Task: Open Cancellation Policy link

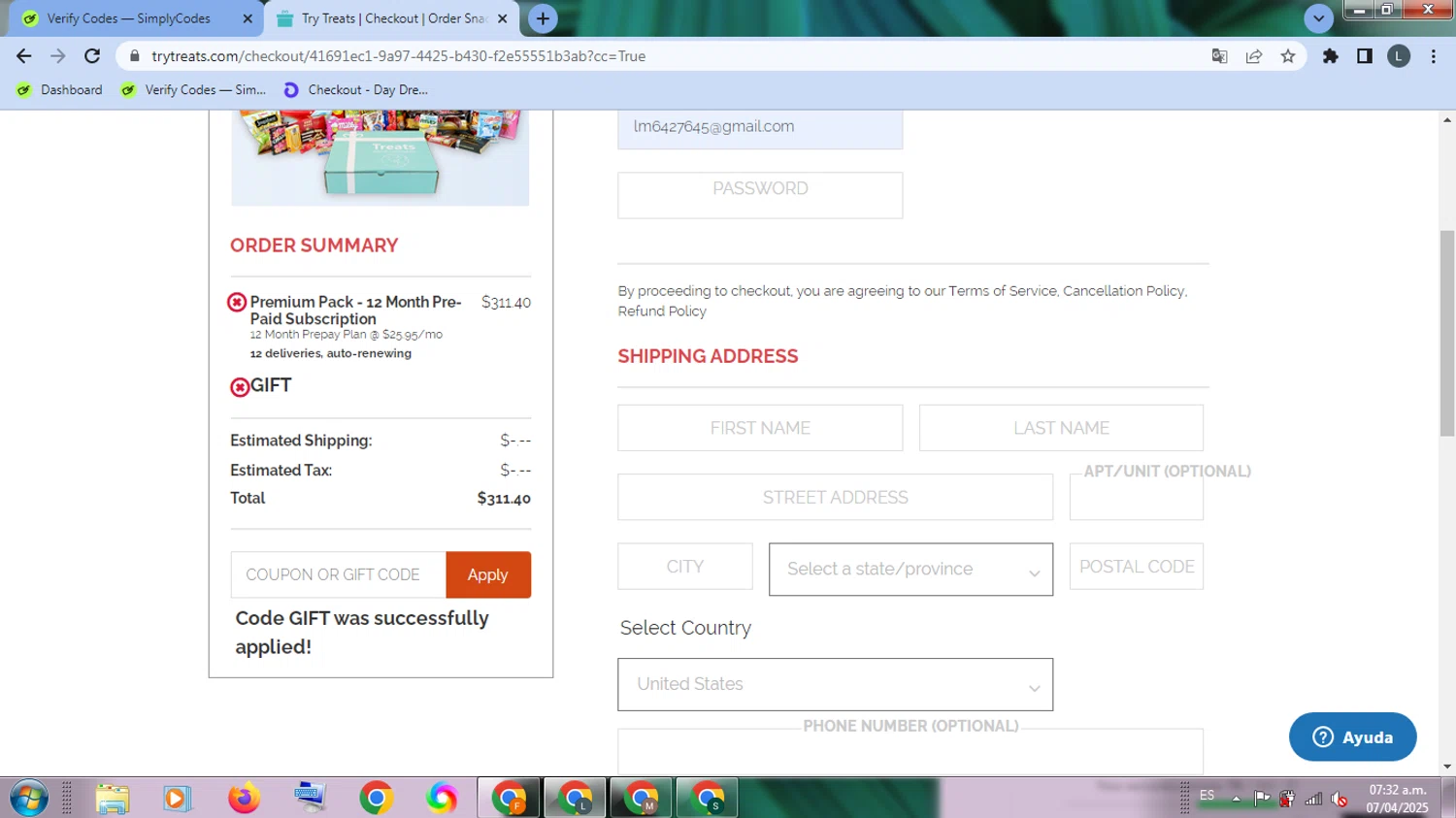Action: tap(1123, 291)
